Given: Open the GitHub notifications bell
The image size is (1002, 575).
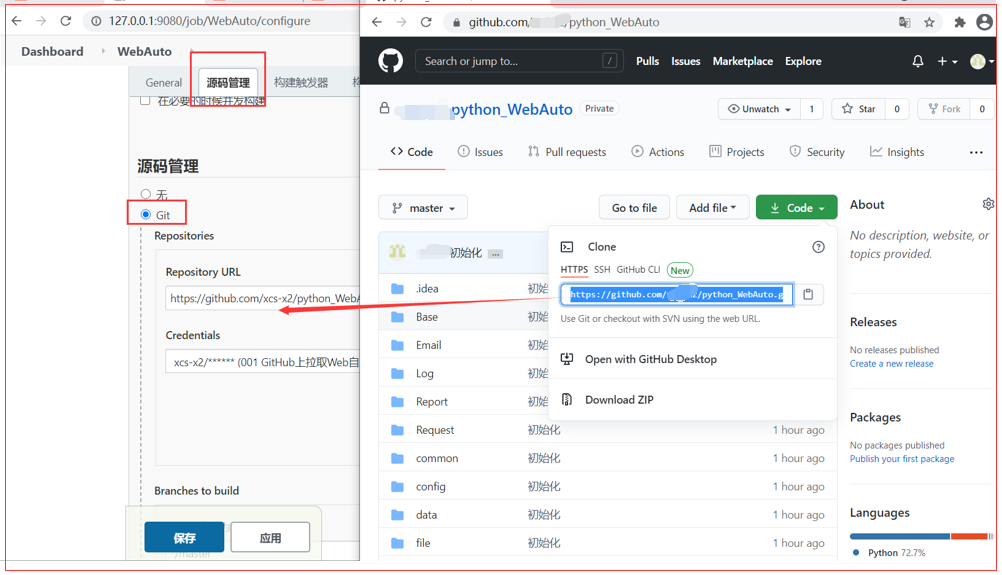Looking at the screenshot, I should point(918,61).
